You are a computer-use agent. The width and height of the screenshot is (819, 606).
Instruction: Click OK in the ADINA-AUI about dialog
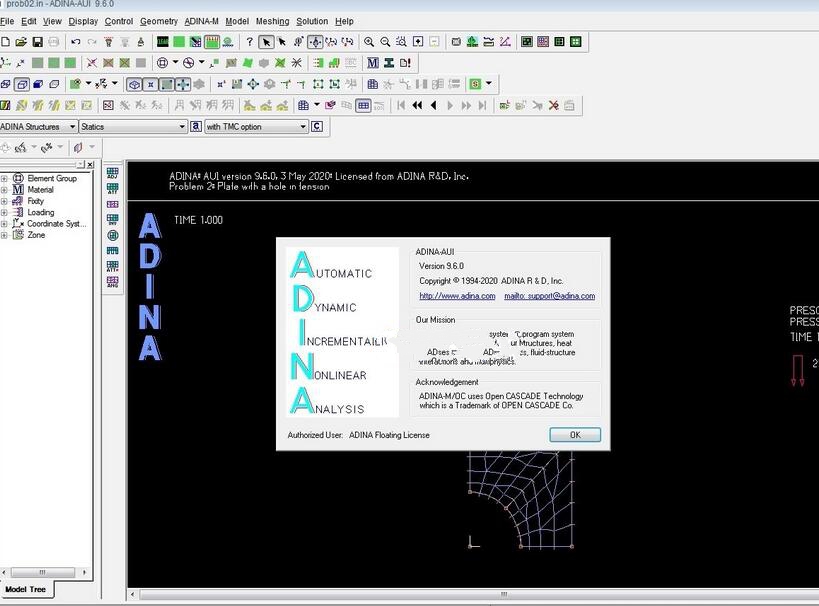click(575, 435)
